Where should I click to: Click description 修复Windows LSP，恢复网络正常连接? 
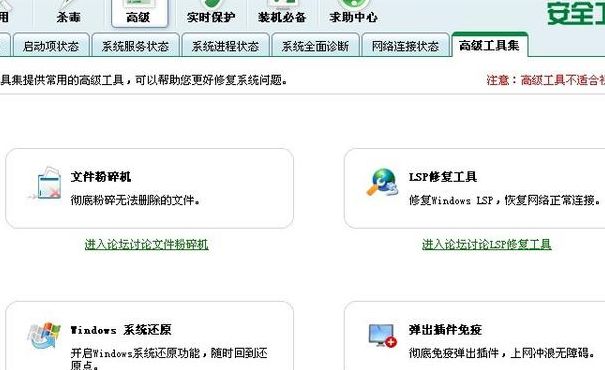[505, 200]
